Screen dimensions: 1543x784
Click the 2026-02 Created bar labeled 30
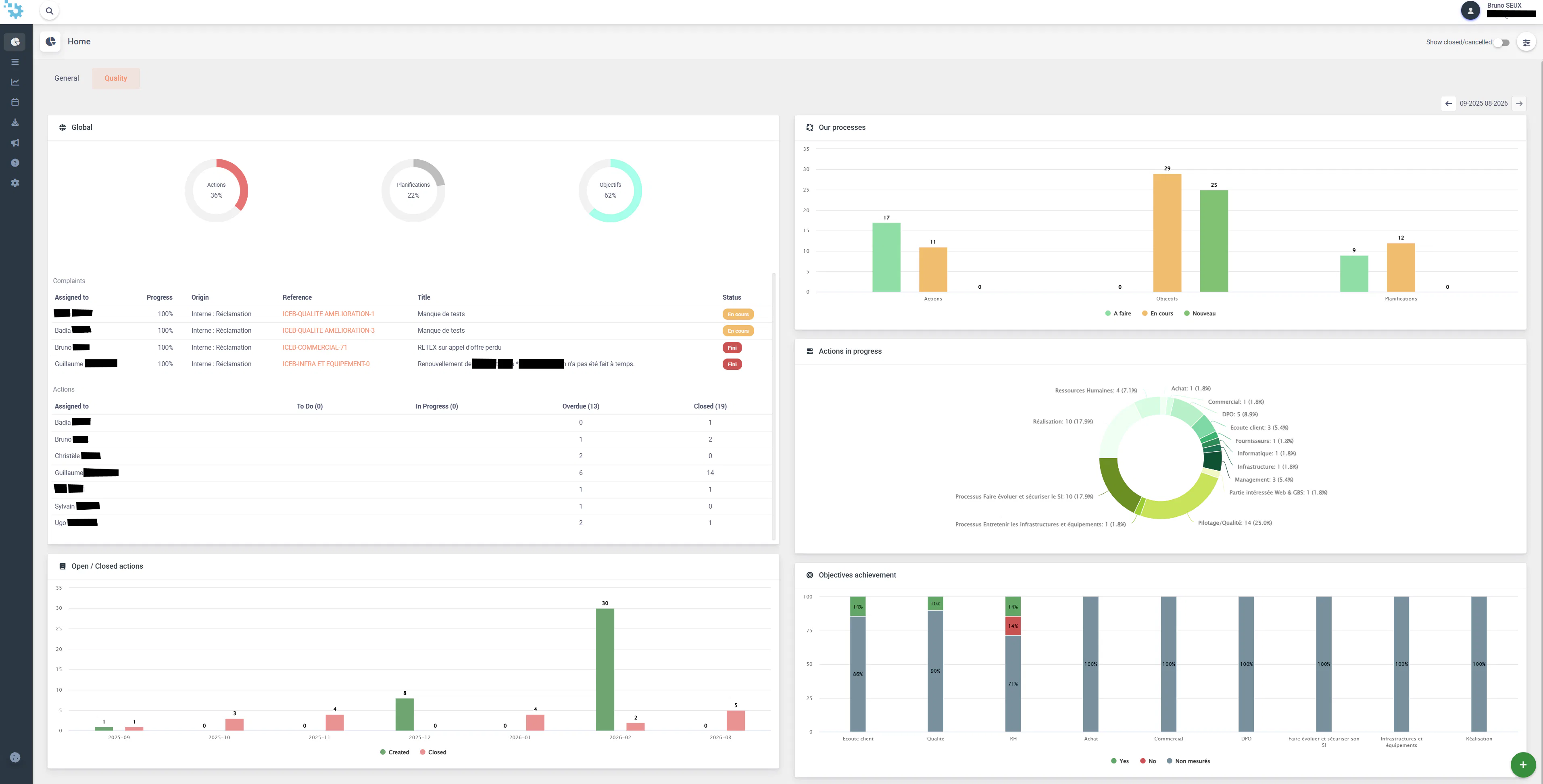pyautogui.click(x=605, y=669)
